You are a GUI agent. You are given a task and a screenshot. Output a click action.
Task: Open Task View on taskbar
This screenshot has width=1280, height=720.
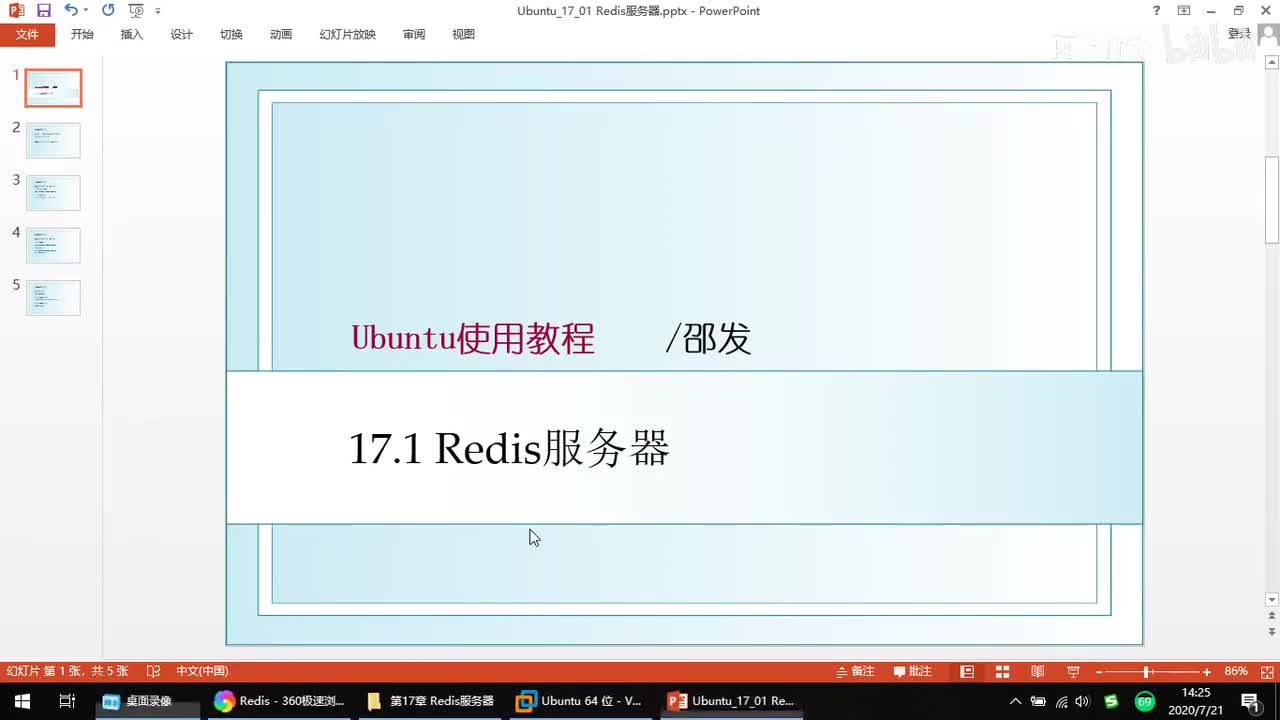tap(67, 701)
